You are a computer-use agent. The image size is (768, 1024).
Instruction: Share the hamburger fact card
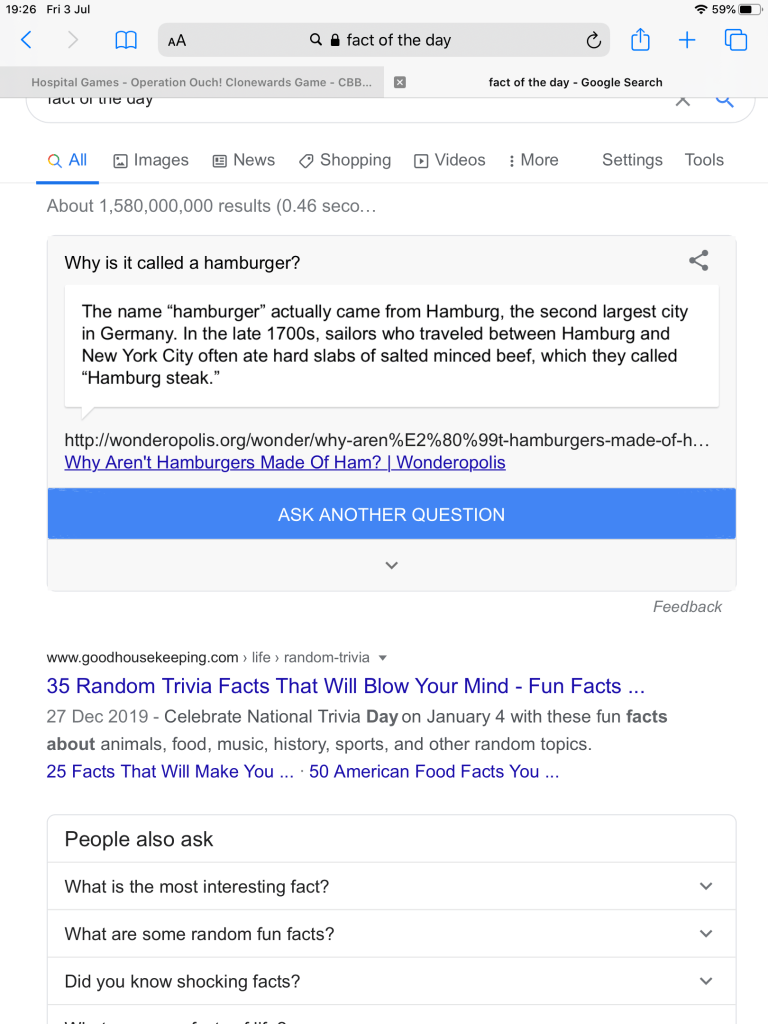[699, 261]
